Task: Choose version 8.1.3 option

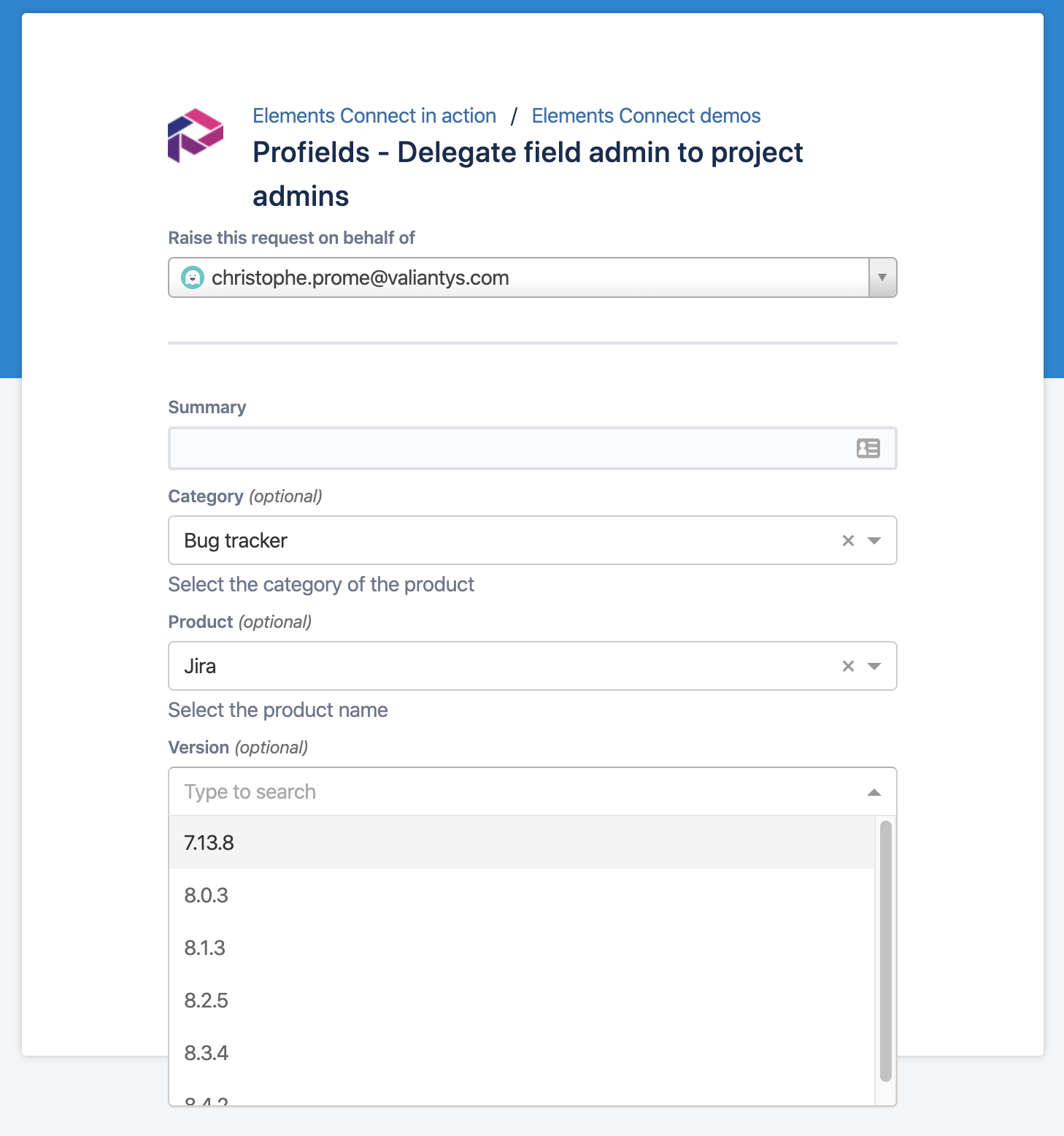Action: click(205, 948)
